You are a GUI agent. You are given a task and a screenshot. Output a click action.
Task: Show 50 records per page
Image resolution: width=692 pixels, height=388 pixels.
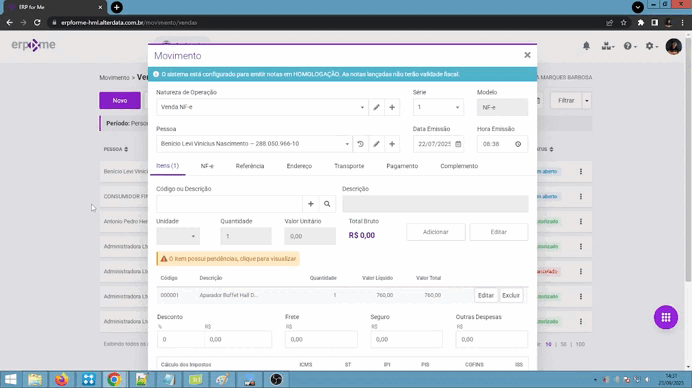[x=563, y=344]
